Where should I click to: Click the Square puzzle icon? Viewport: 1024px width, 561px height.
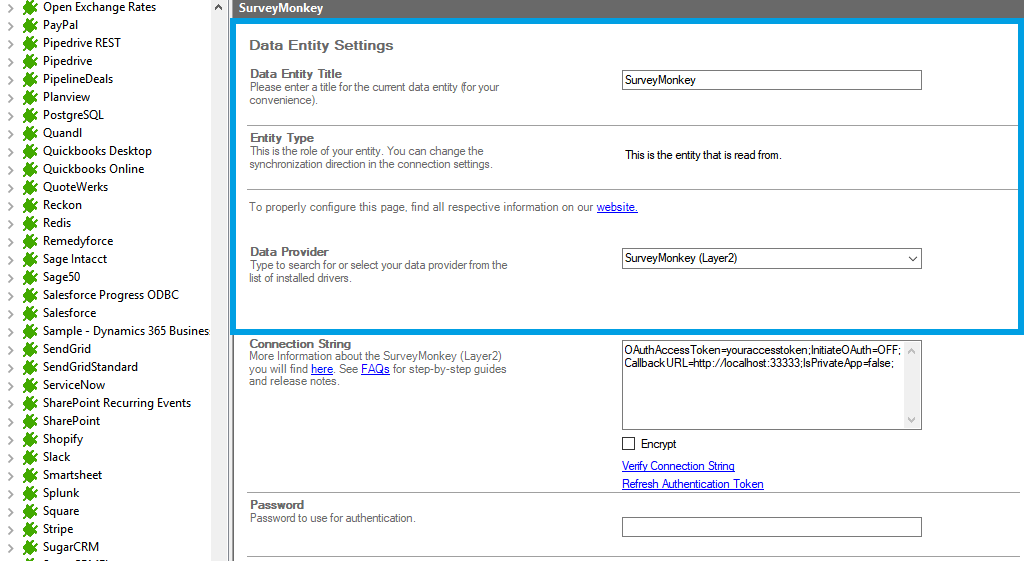point(30,511)
